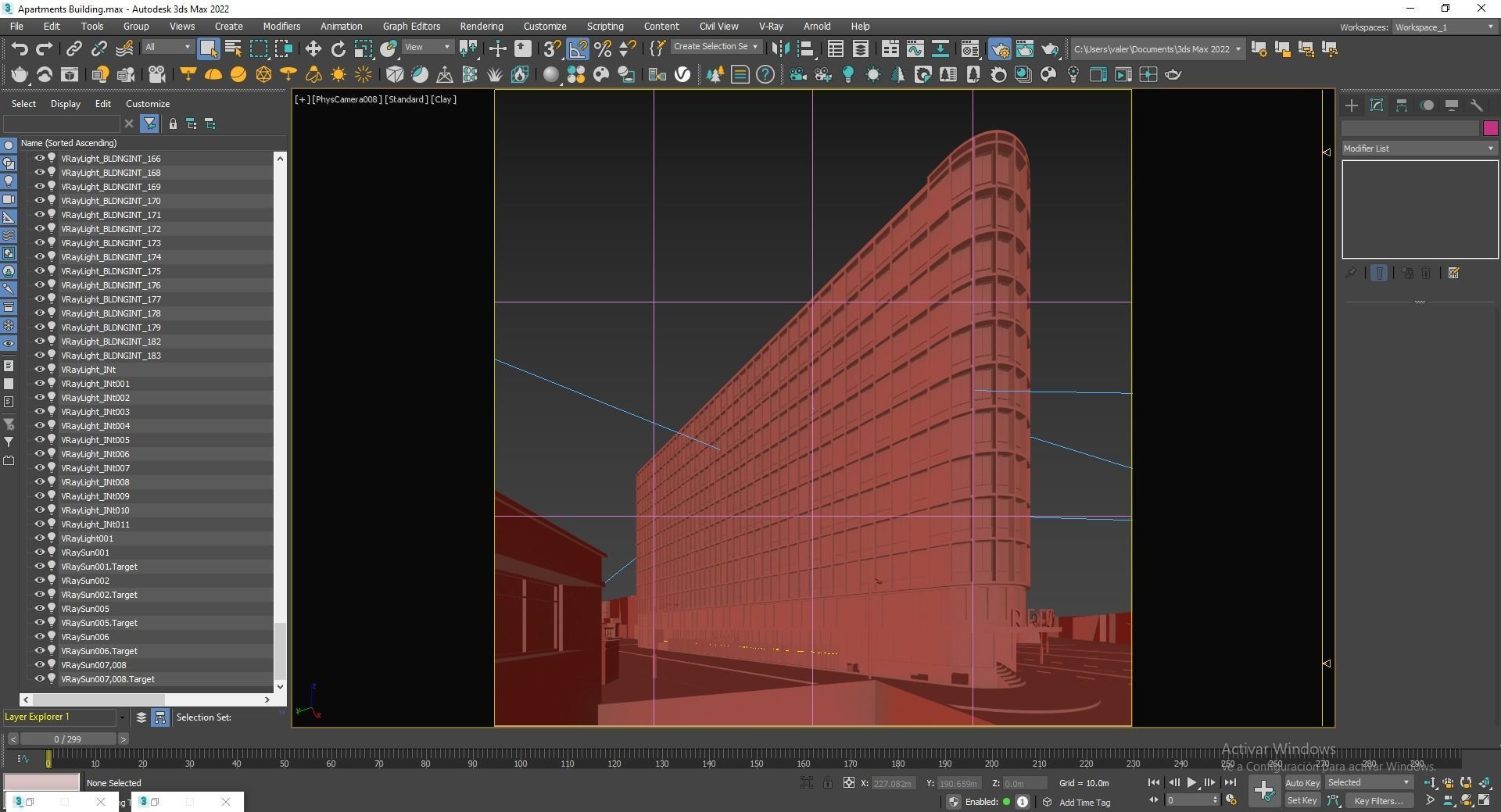Click the Redo arrow icon

pos(45,48)
